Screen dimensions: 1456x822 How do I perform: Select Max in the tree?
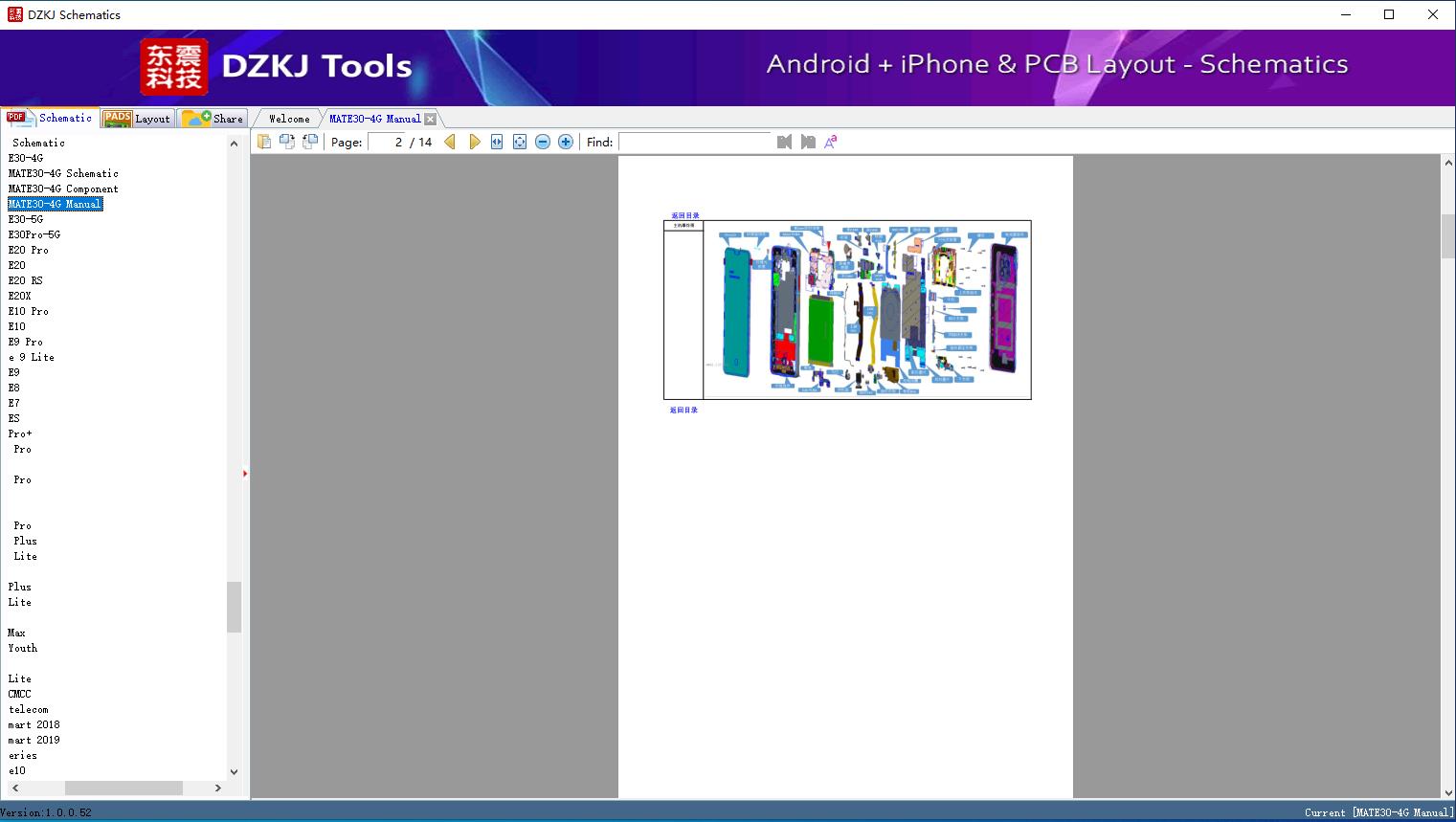[17, 633]
